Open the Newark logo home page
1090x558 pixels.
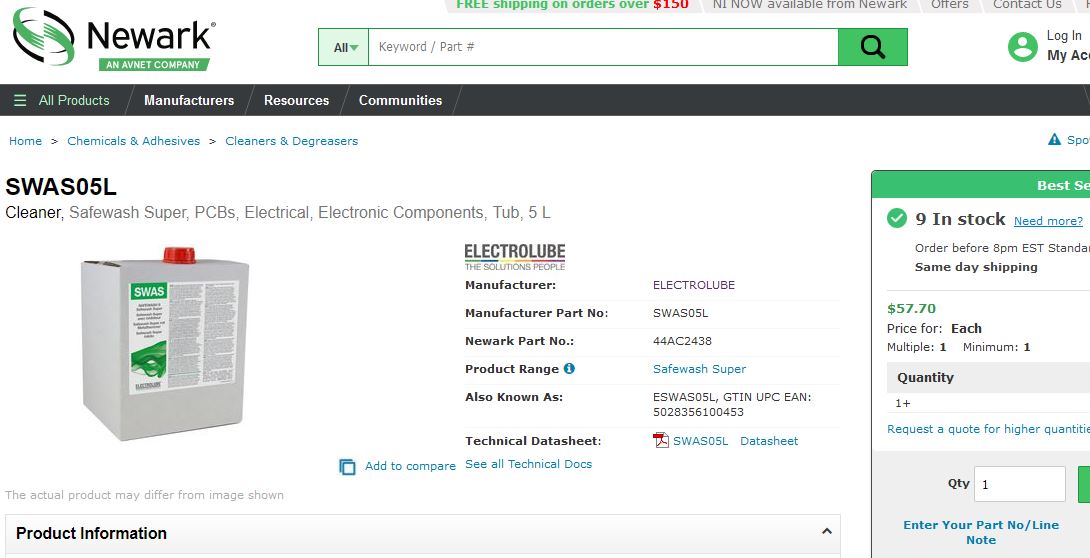coord(114,40)
